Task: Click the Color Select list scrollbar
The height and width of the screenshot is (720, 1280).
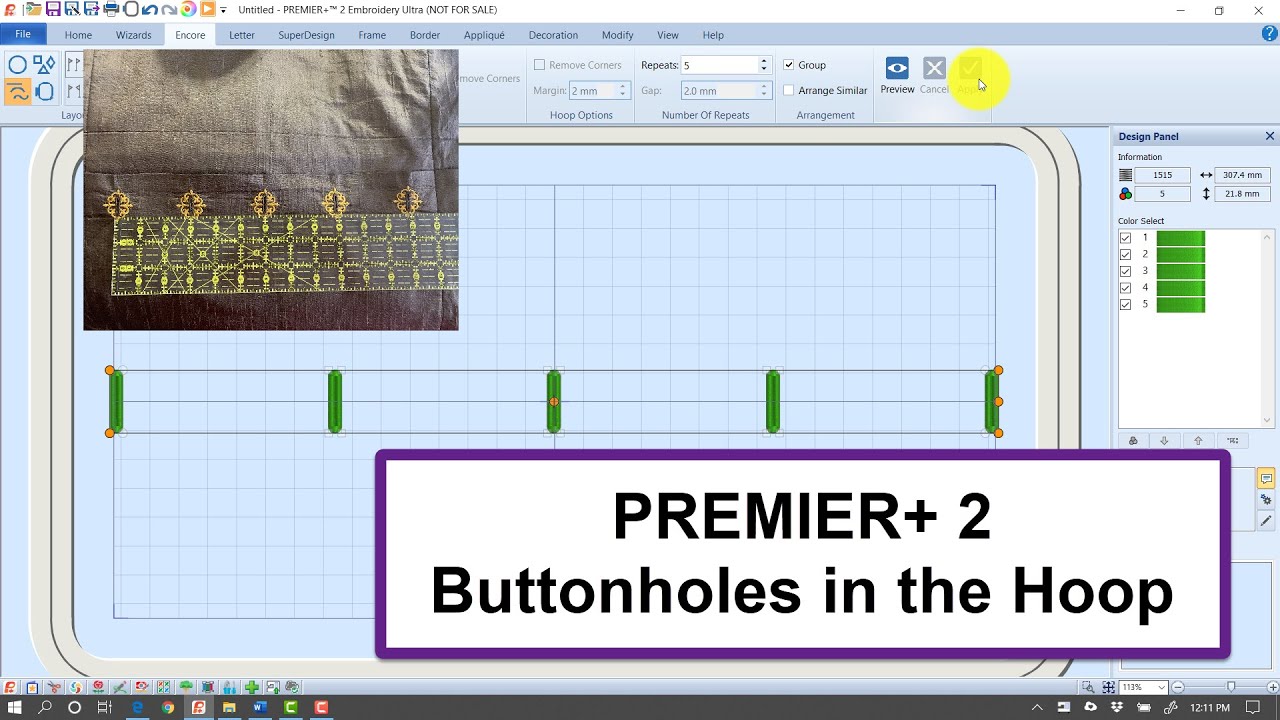Action: pos(1268,329)
